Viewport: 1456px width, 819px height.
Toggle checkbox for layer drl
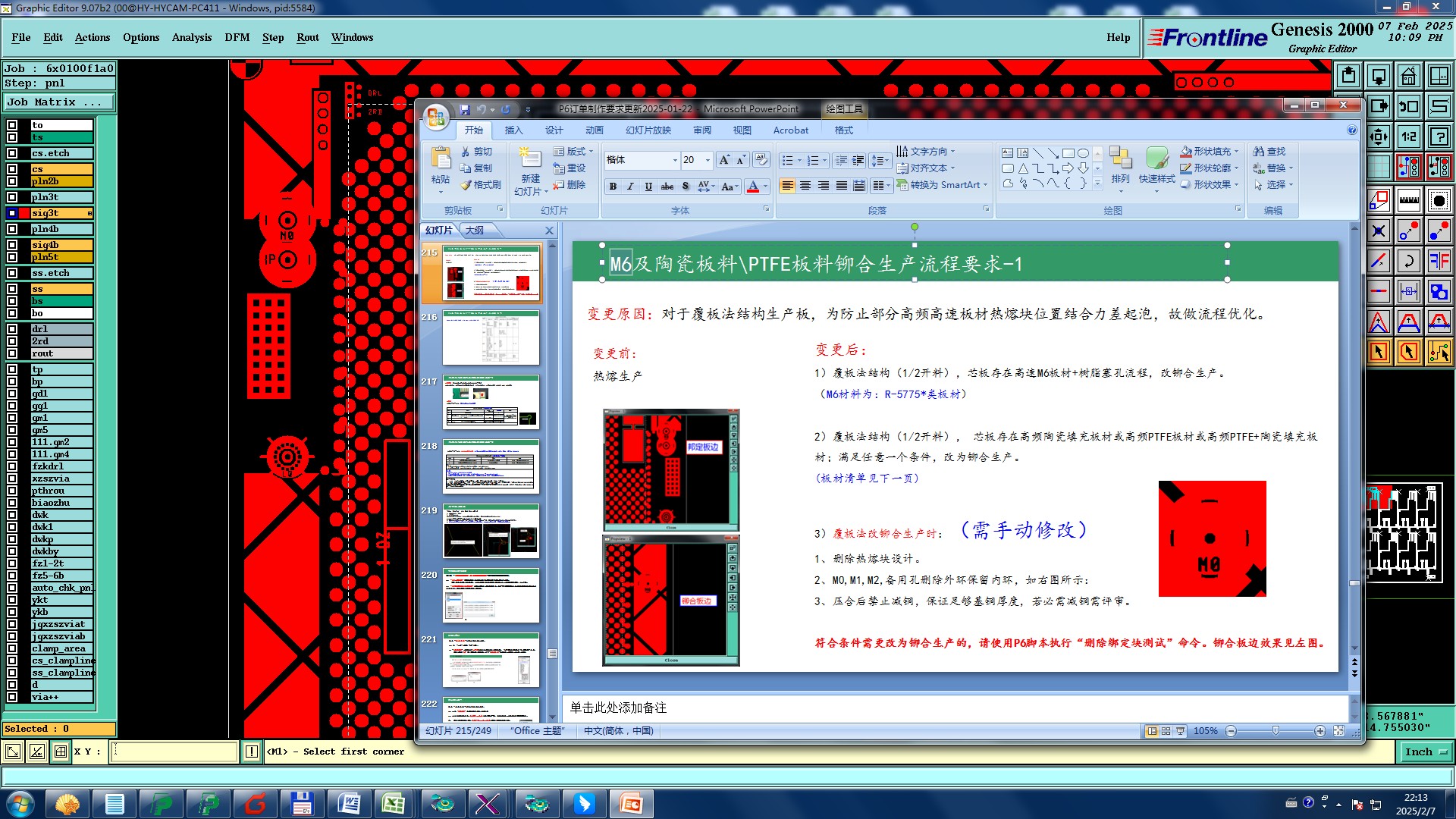tap(12, 329)
